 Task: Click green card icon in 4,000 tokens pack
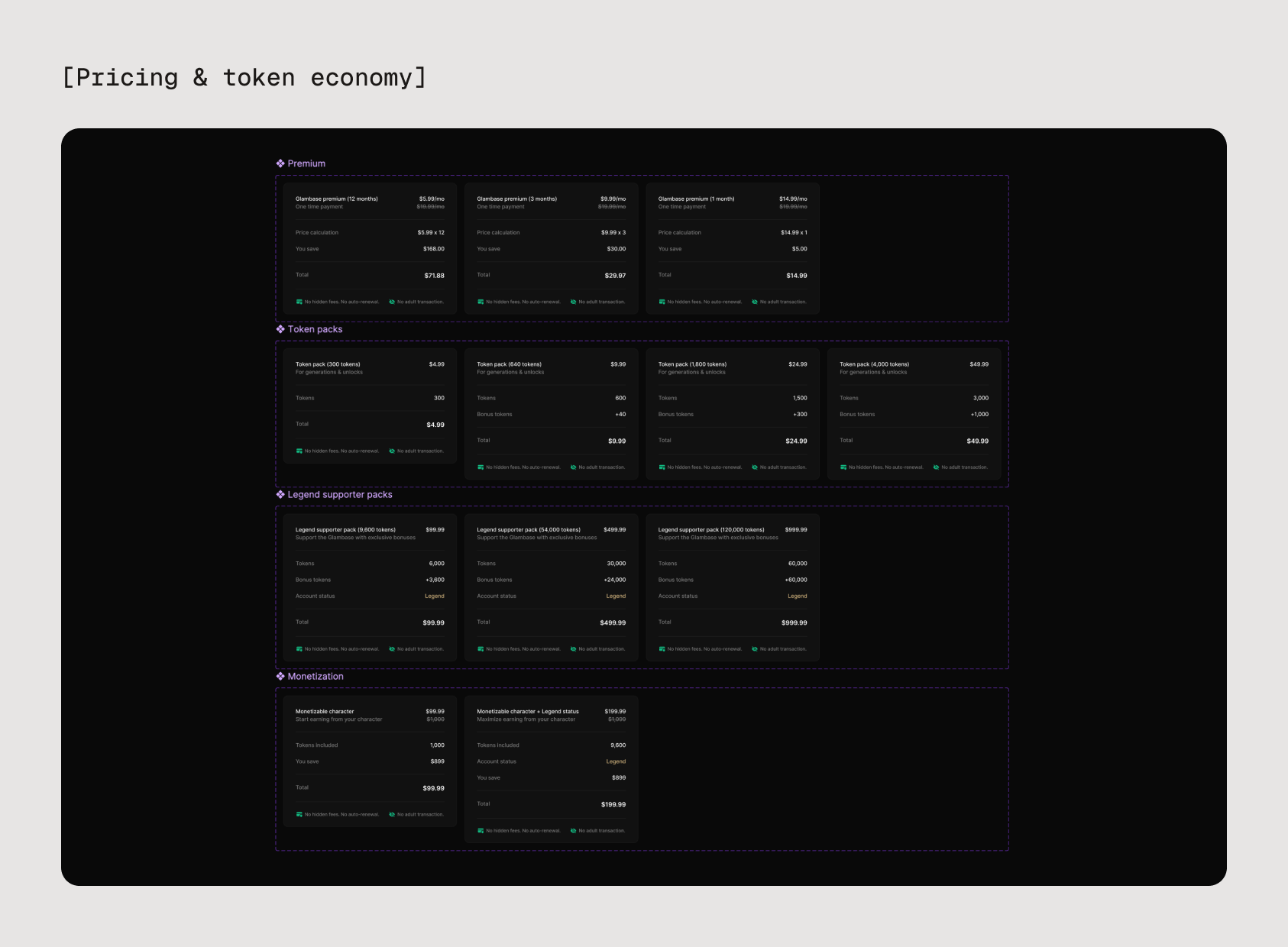(x=843, y=467)
